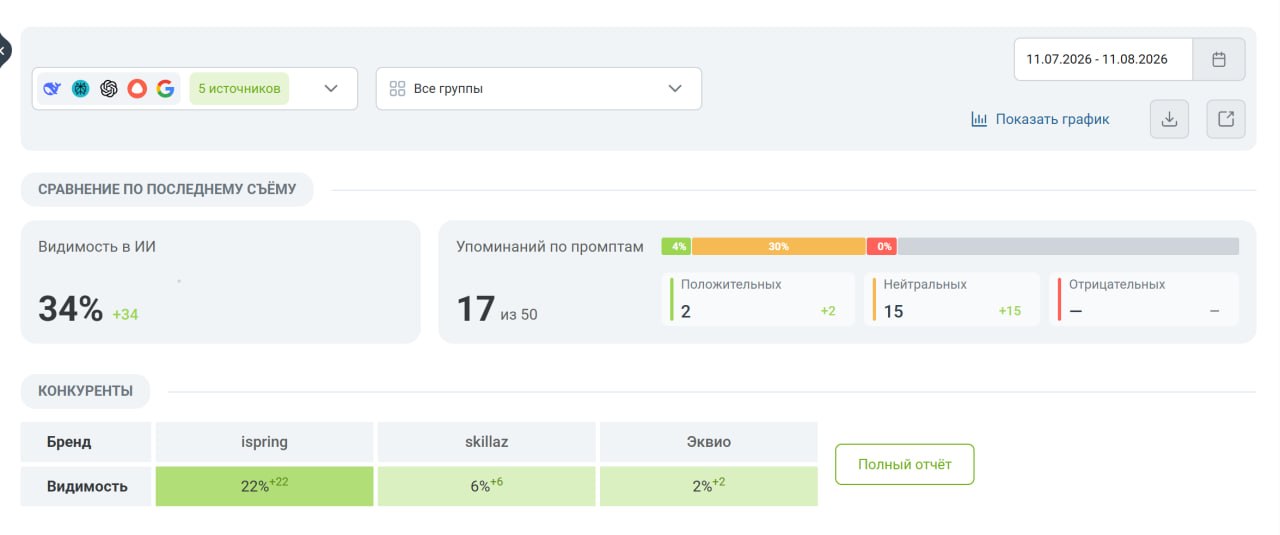Click the Google source icon
Image resolution: width=1280 pixels, height=535 pixels.
[x=165, y=88]
